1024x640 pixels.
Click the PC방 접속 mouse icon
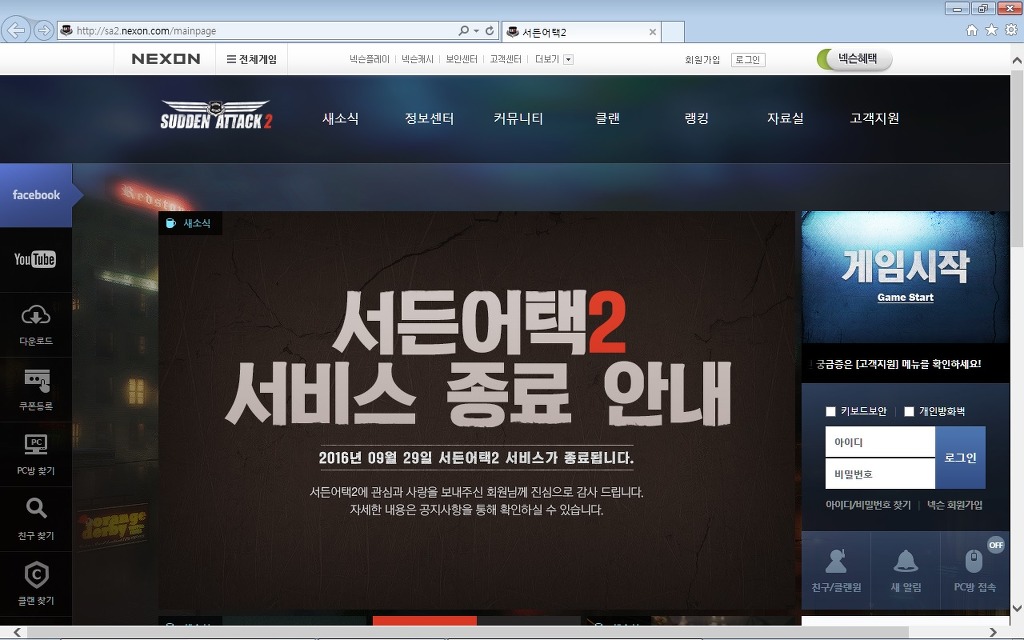coord(974,561)
